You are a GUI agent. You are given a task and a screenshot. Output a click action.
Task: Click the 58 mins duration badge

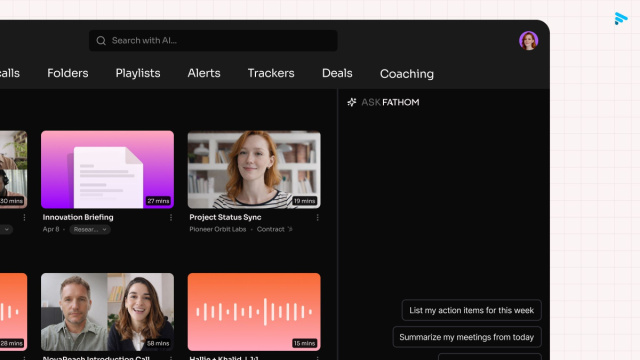tap(158, 343)
